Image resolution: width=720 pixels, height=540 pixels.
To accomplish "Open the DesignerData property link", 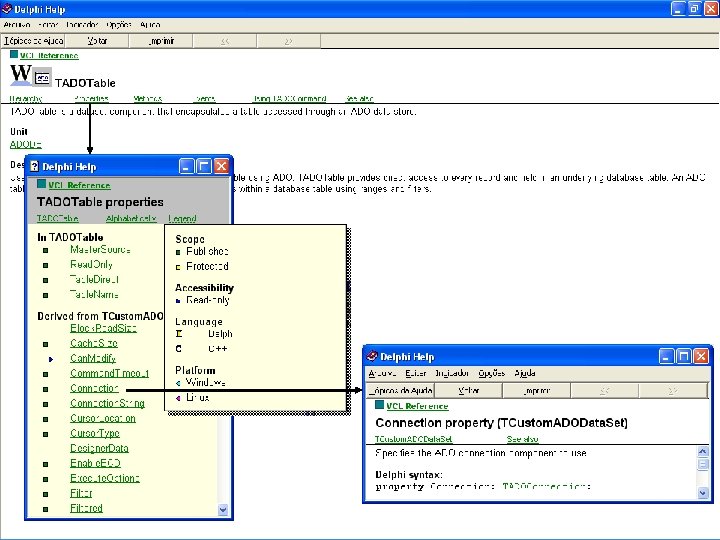I will (99, 448).
